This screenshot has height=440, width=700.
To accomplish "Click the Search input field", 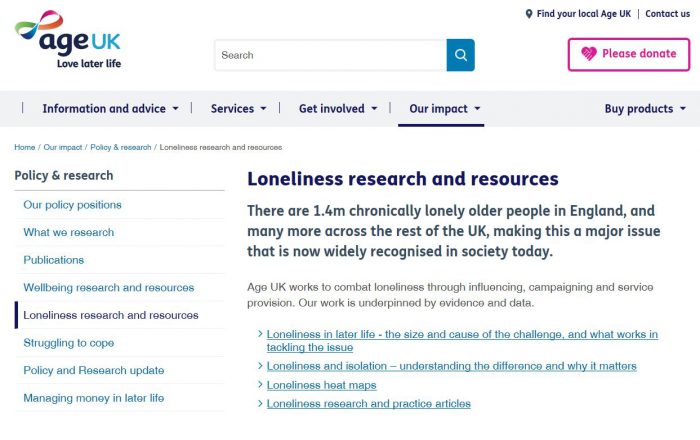I will 330,55.
